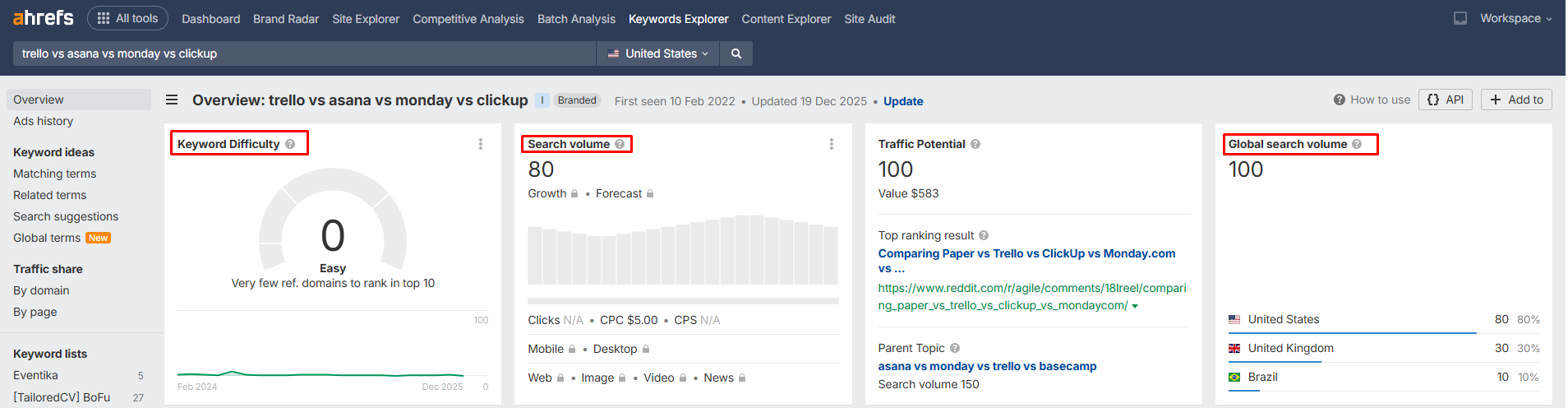Open Brand Radar

pos(286,19)
